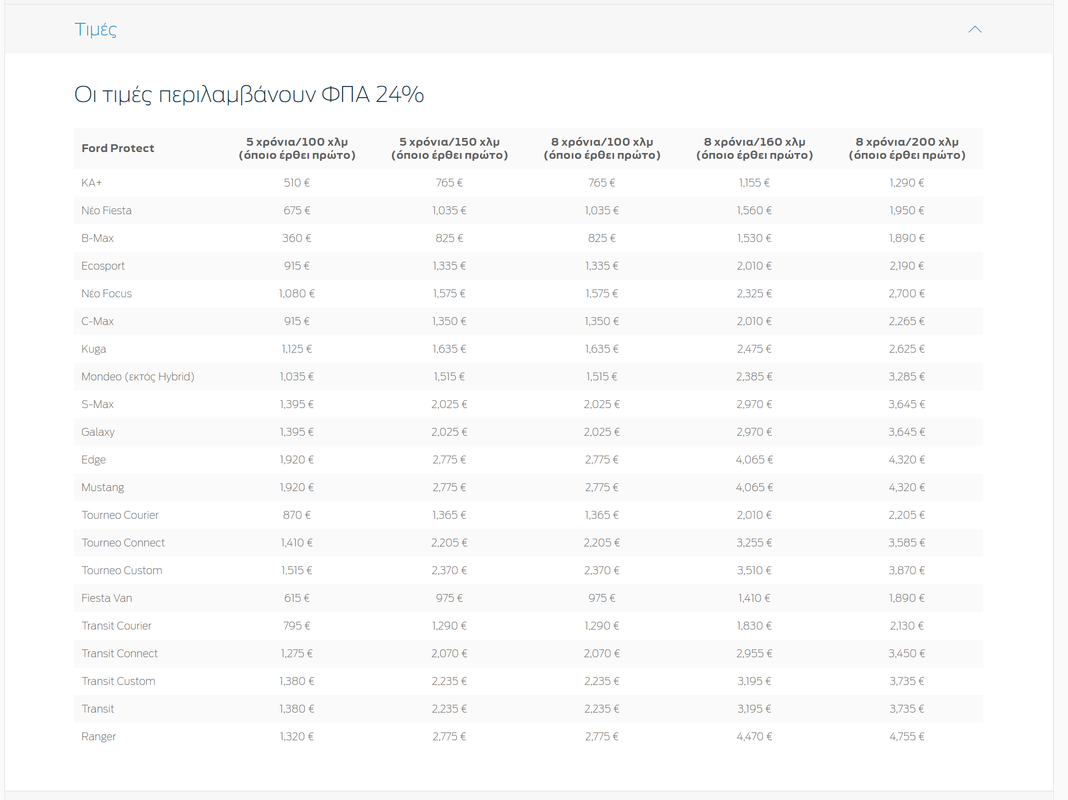Screen dimensions: 1068x800
Task: Select the Tourneo Custom row label
Action: tap(122, 571)
